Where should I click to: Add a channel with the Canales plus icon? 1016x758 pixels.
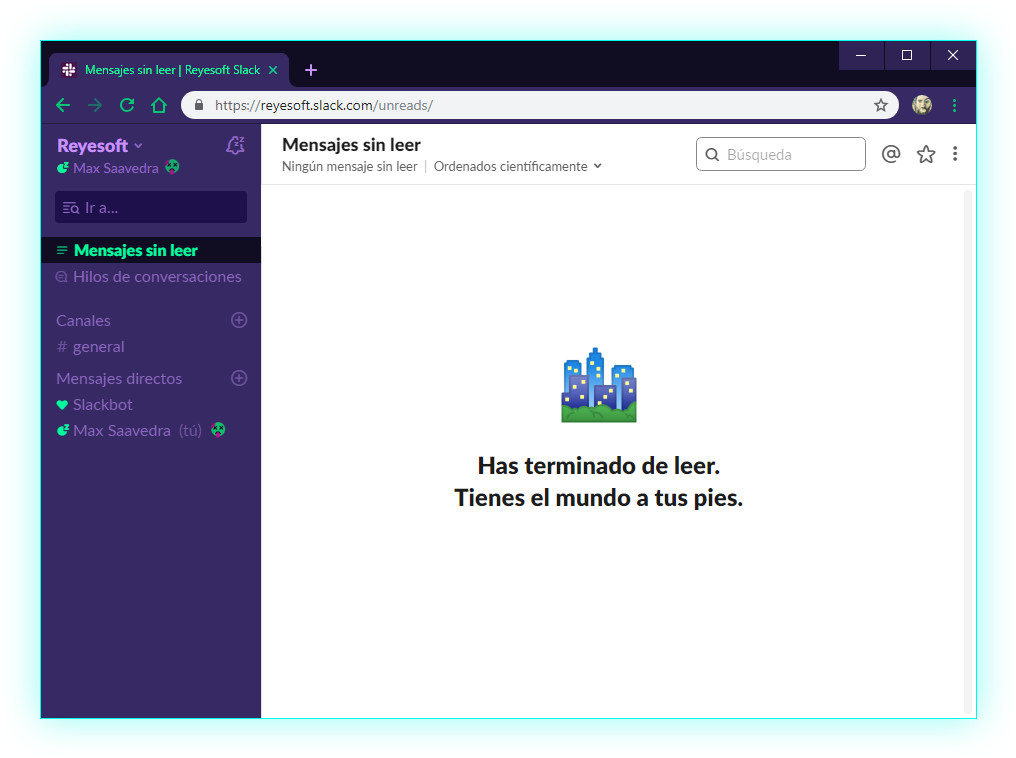(239, 320)
